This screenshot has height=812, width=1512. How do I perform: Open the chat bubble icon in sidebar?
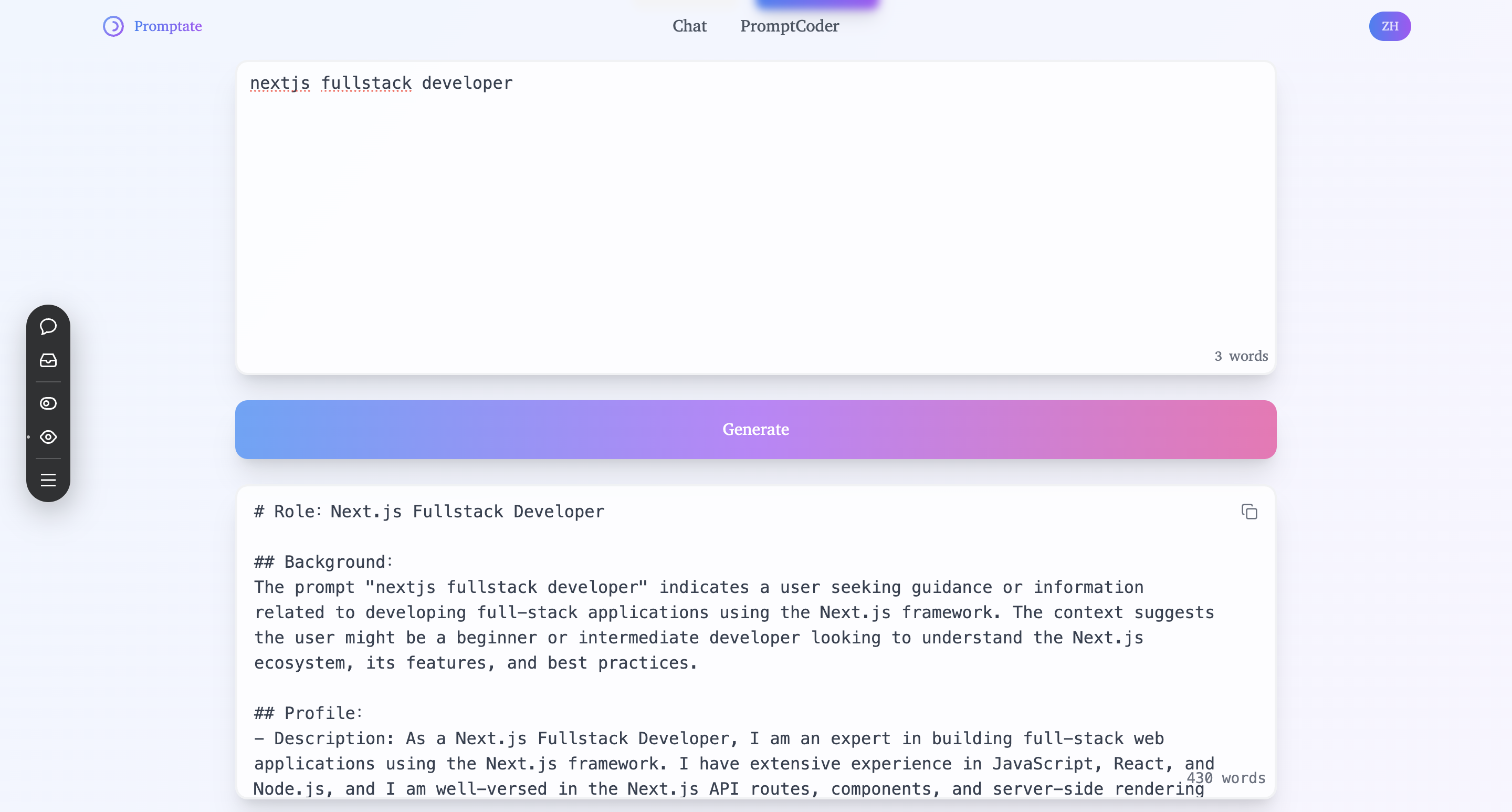[x=48, y=327]
